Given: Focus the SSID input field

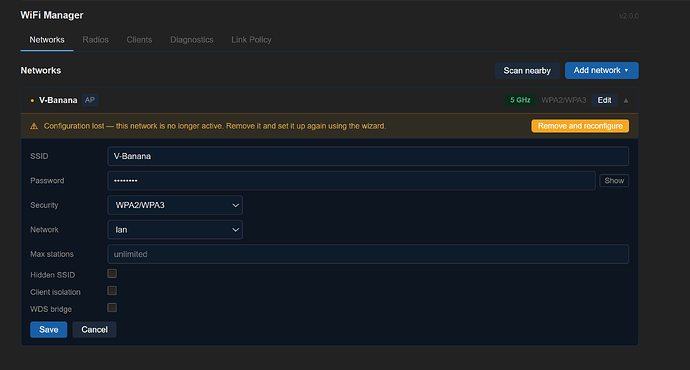Looking at the screenshot, I should coord(368,156).
